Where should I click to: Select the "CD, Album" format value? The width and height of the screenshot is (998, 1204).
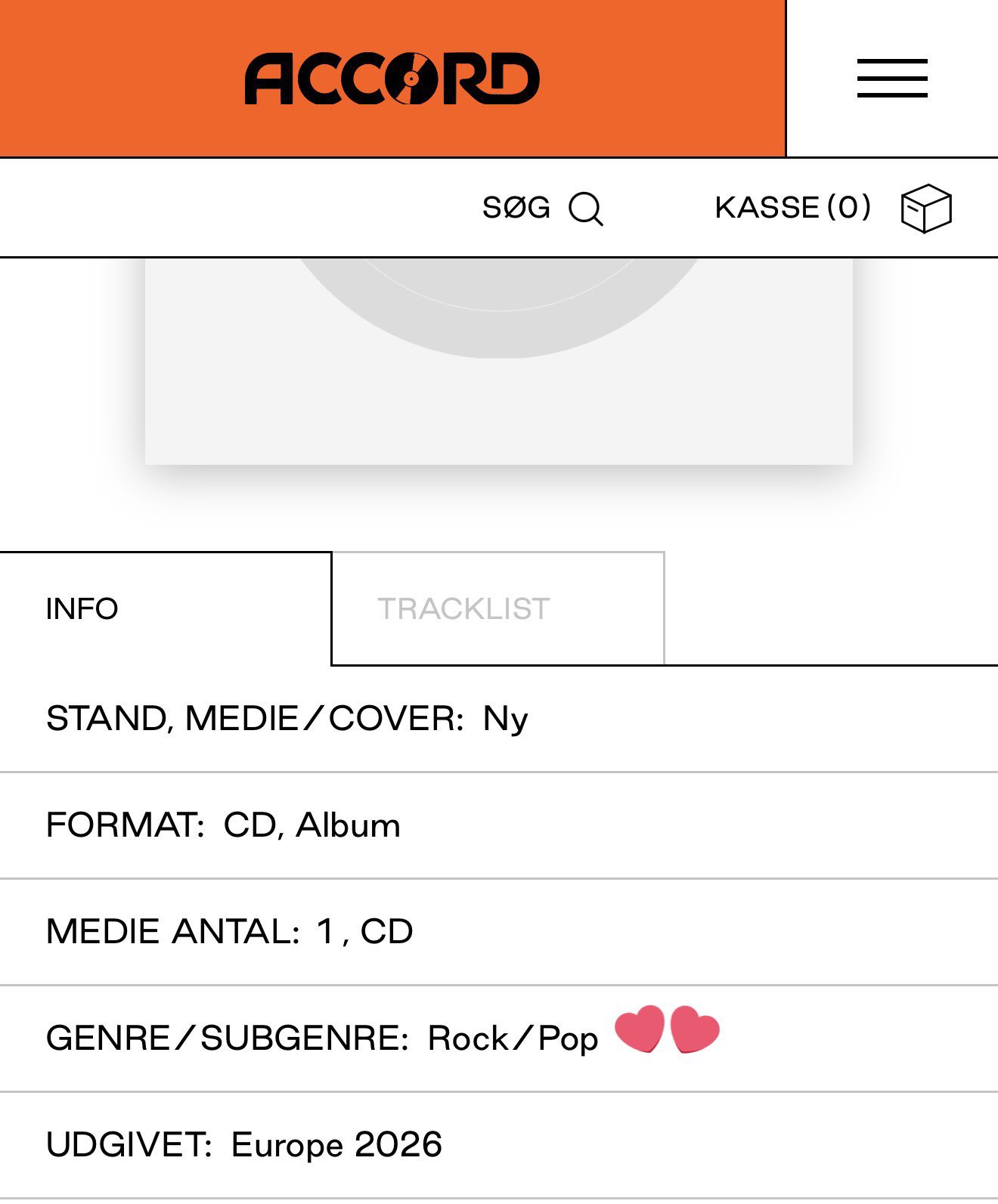coord(311,825)
